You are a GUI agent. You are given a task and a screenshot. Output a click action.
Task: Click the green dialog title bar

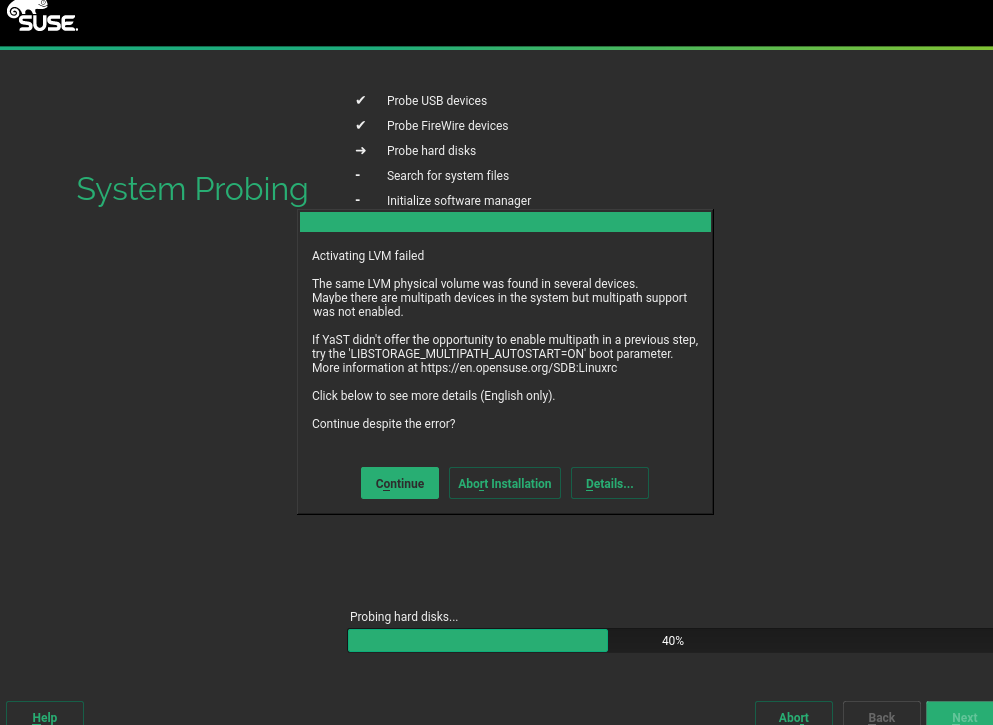[505, 222]
